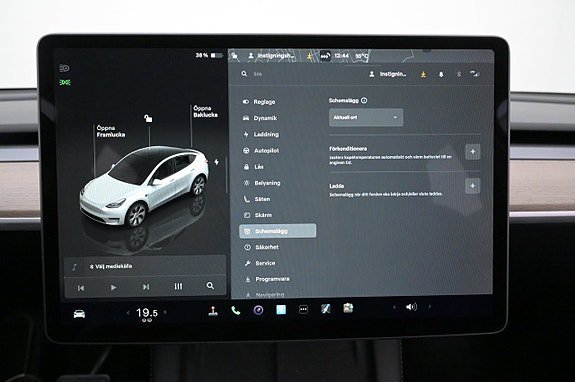Viewport: 575px width, 382px height.
Task: Tap the 13:44 clock in status bar
Action: [341, 56]
